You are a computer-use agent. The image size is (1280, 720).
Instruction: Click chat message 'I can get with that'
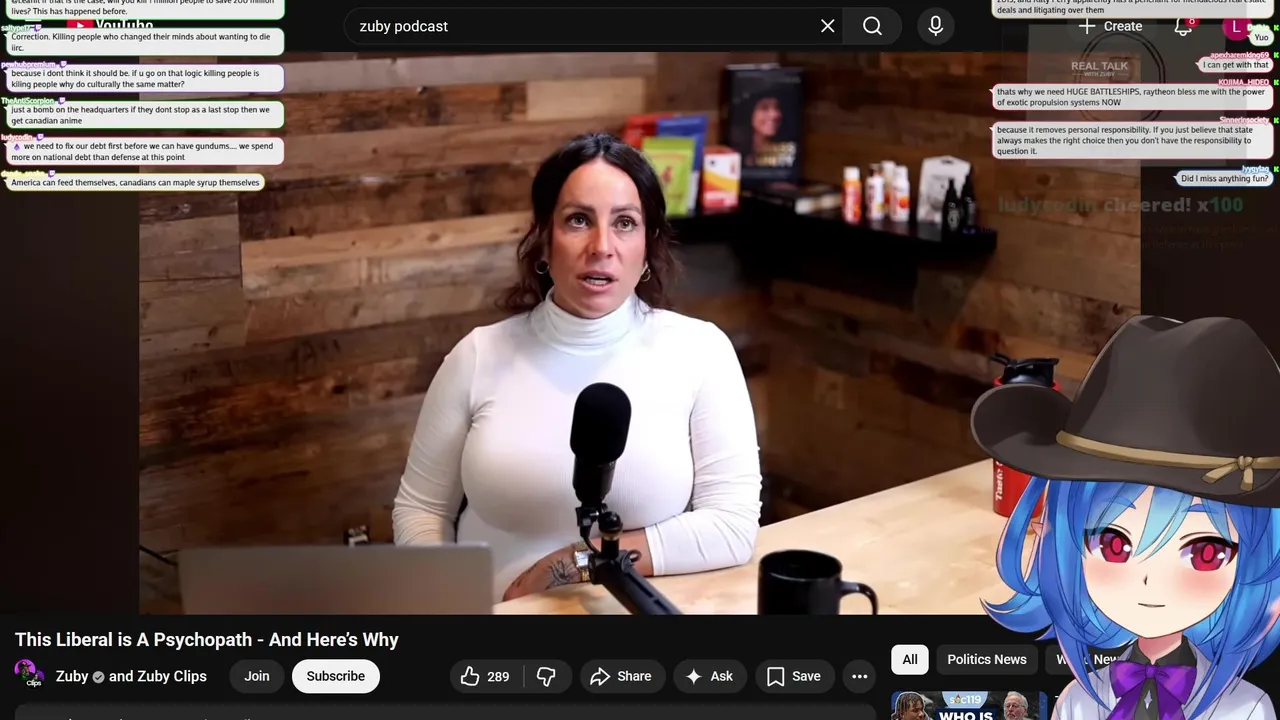[x=1236, y=65]
